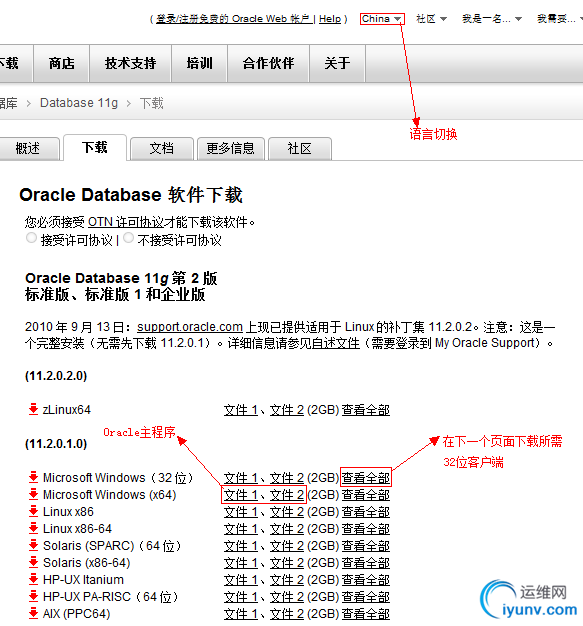Click 查看全部 for Windows (x64)

(366, 495)
